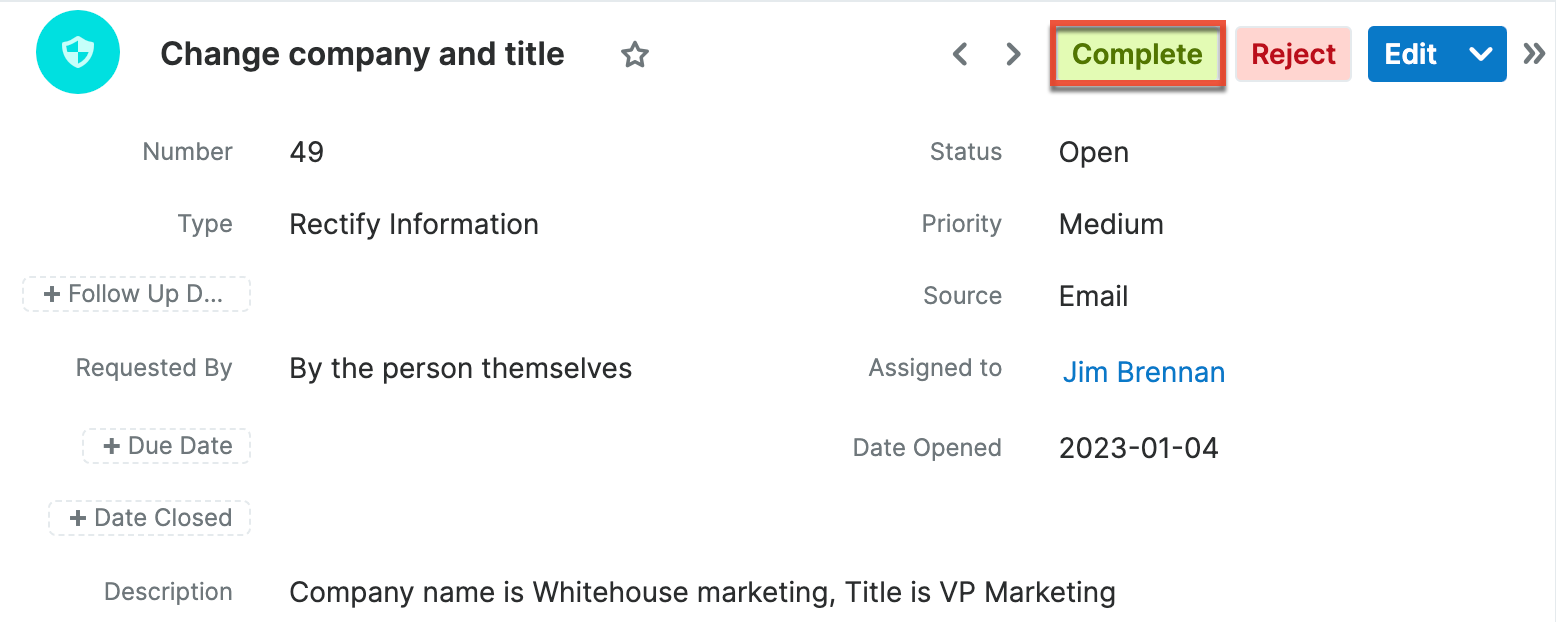Click the green Complete button
This screenshot has height=622, width=1556.
point(1137,54)
